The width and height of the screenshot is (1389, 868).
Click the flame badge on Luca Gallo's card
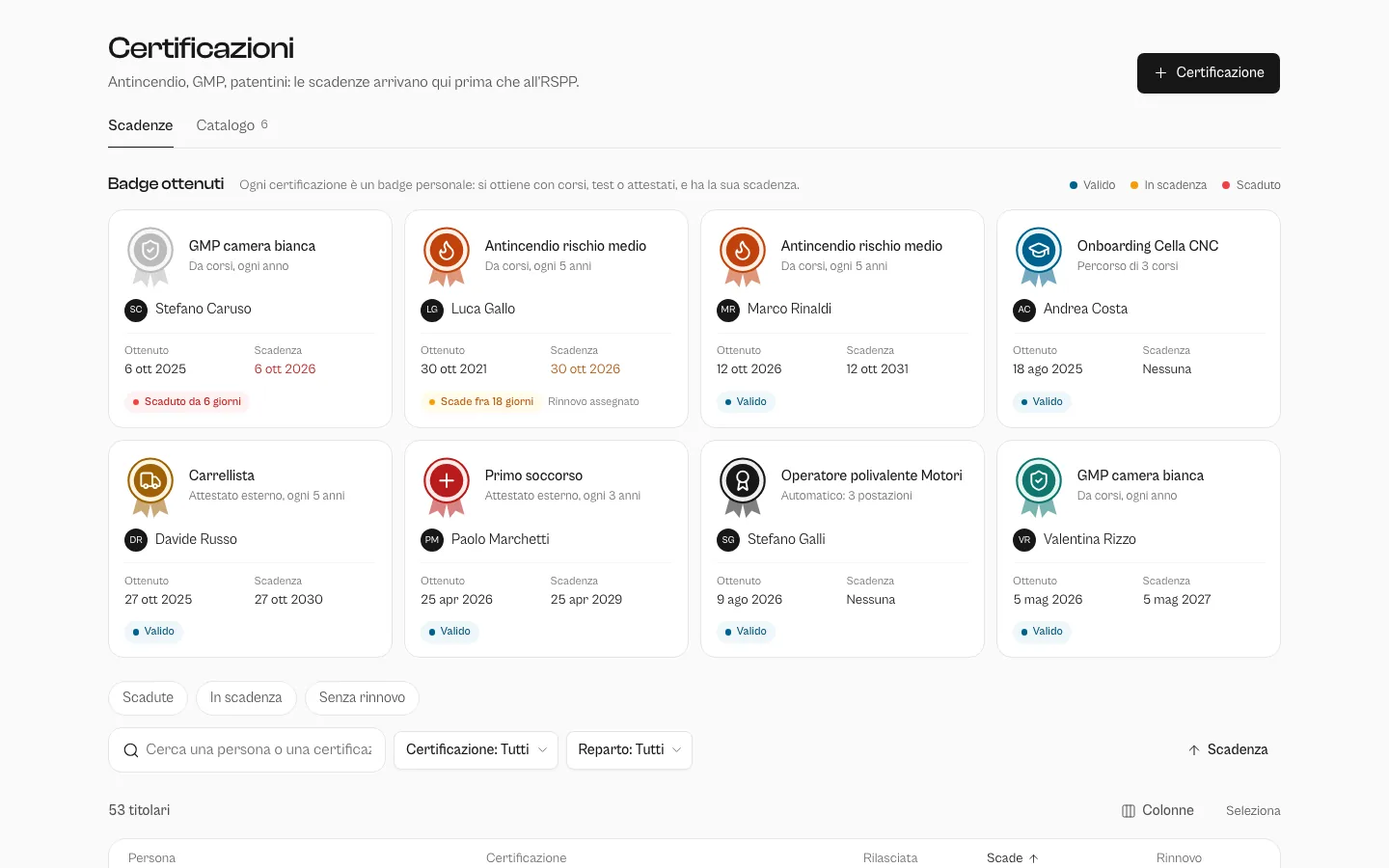point(447,256)
